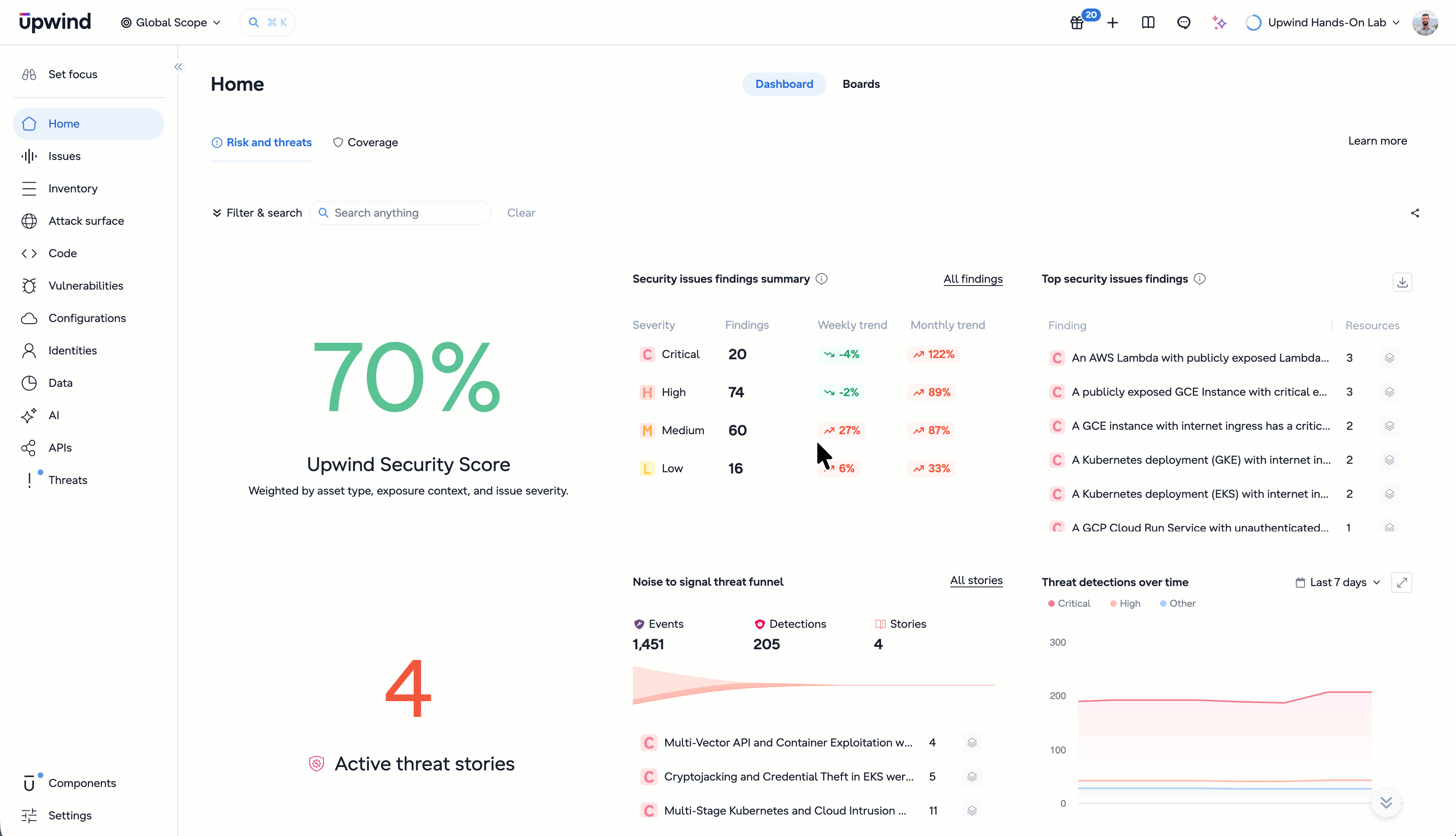
Task: Open Code in the sidebar
Action: pos(88,253)
